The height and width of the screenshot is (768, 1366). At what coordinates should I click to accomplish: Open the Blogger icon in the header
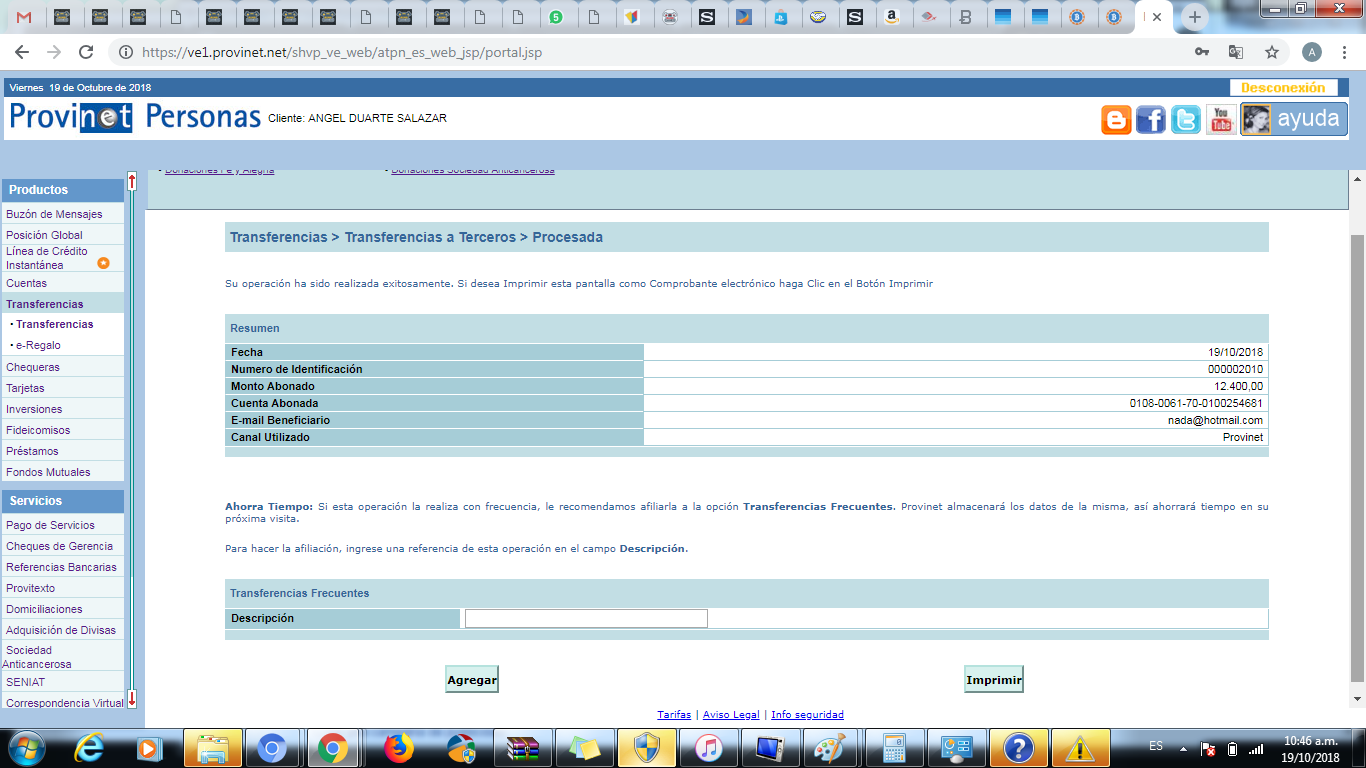pos(1116,120)
